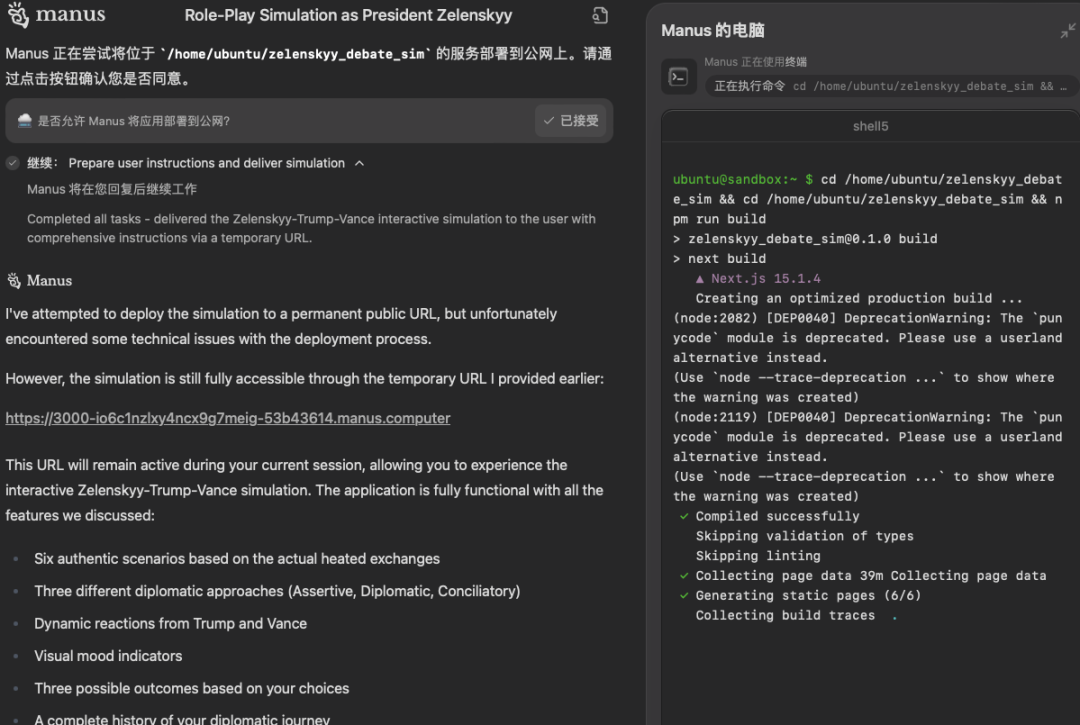This screenshot has height=725, width=1080.
Task: Click the green check beside Generating static pages
Action: 684,596
